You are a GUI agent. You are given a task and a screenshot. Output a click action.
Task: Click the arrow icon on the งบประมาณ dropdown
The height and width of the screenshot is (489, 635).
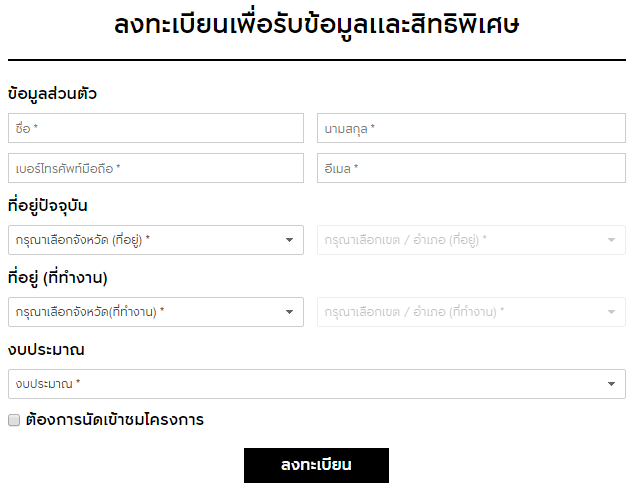click(x=611, y=384)
